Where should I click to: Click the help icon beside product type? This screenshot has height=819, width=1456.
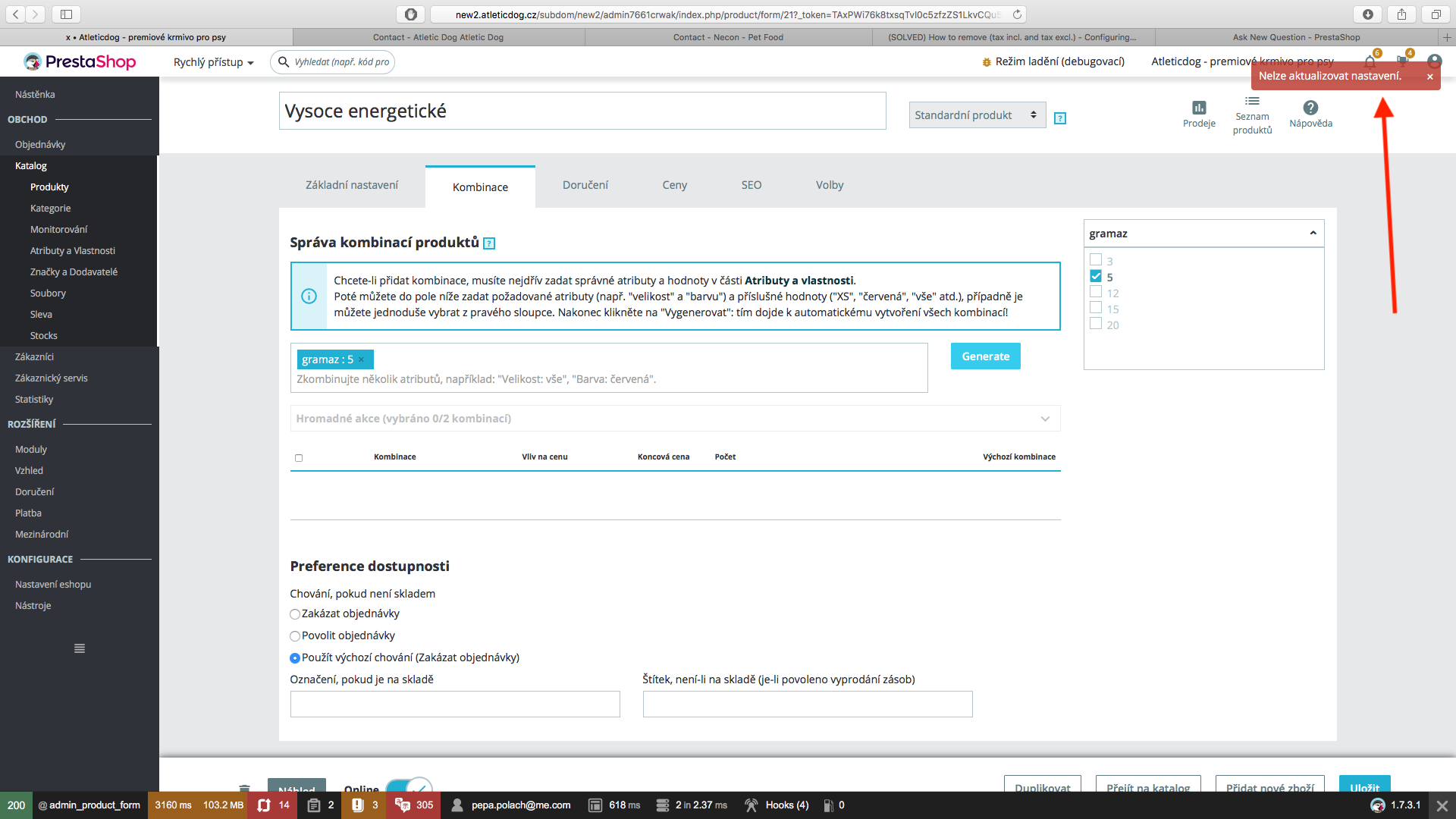point(1060,118)
